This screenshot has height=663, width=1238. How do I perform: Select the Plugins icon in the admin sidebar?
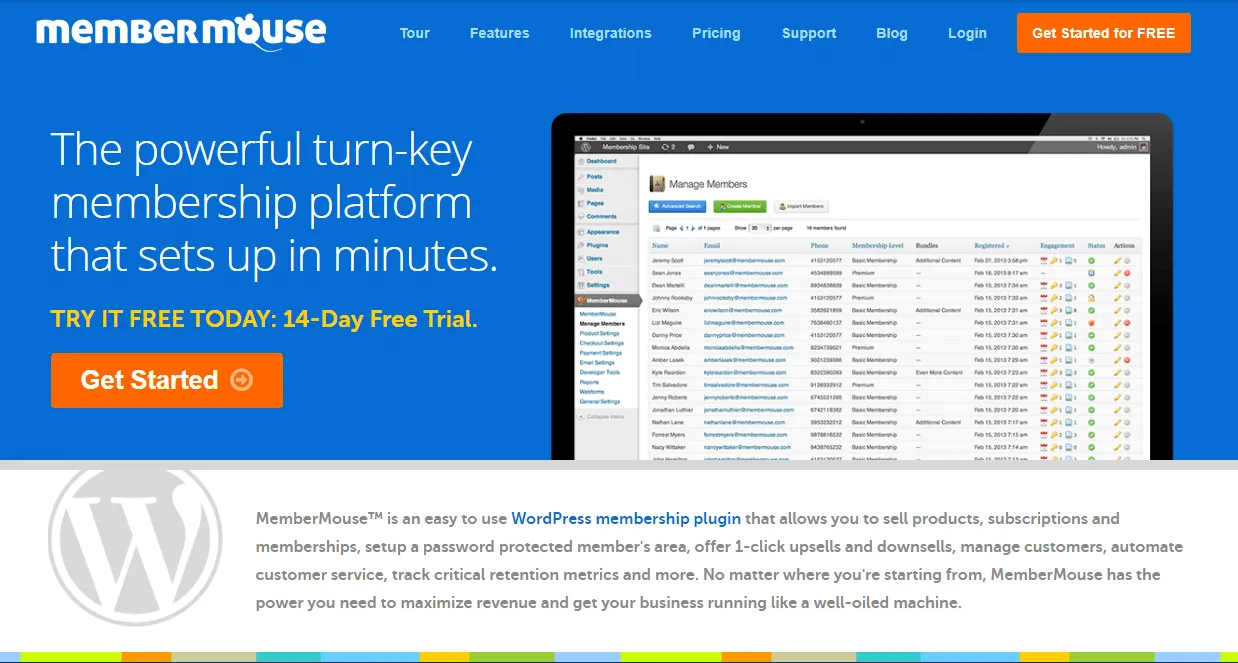tap(579, 245)
